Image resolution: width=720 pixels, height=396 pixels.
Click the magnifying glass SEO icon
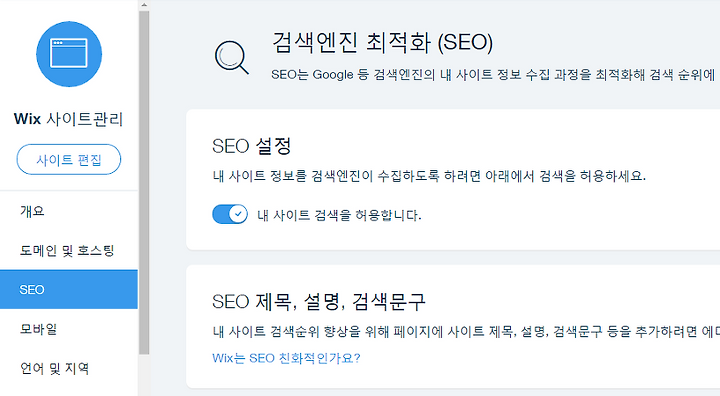click(x=231, y=58)
